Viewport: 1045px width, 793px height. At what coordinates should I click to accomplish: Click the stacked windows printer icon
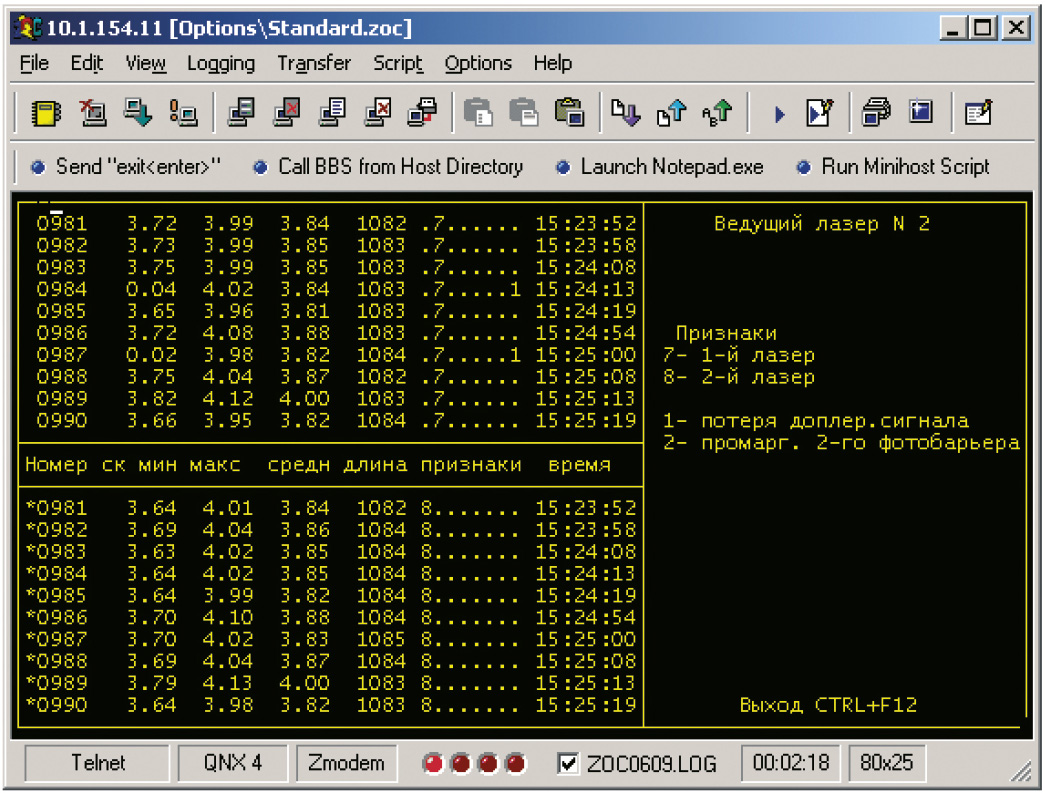point(876,113)
